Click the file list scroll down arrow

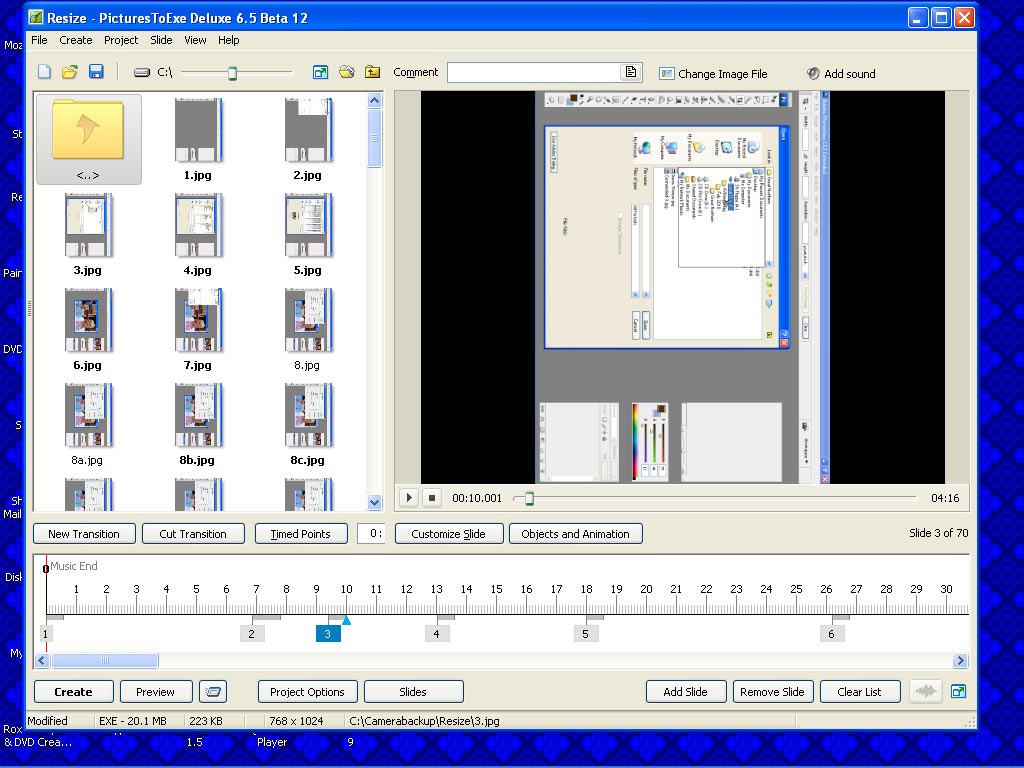click(374, 502)
